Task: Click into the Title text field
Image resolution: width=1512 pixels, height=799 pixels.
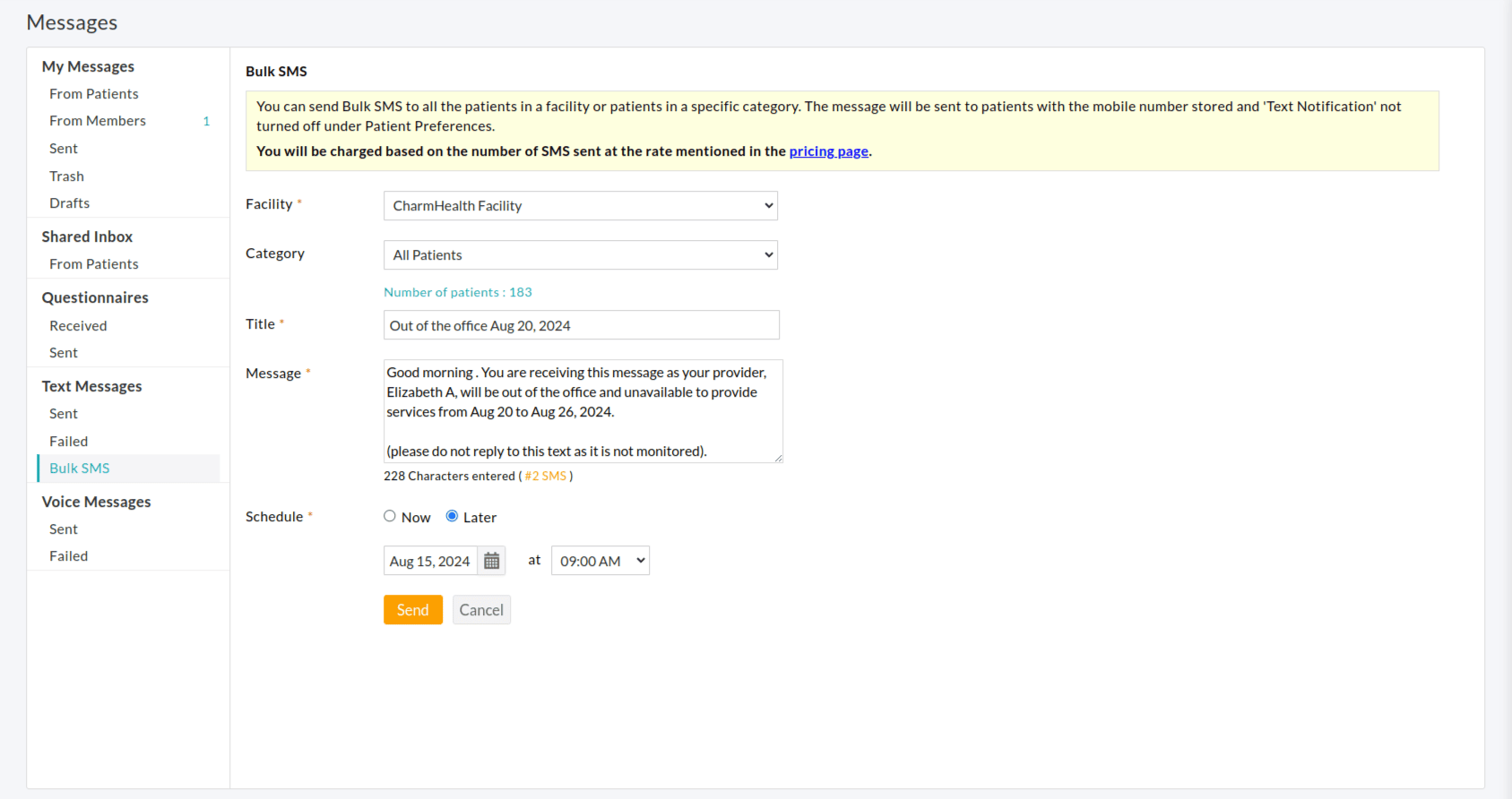Action: pyautogui.click(x=581, y=325)
